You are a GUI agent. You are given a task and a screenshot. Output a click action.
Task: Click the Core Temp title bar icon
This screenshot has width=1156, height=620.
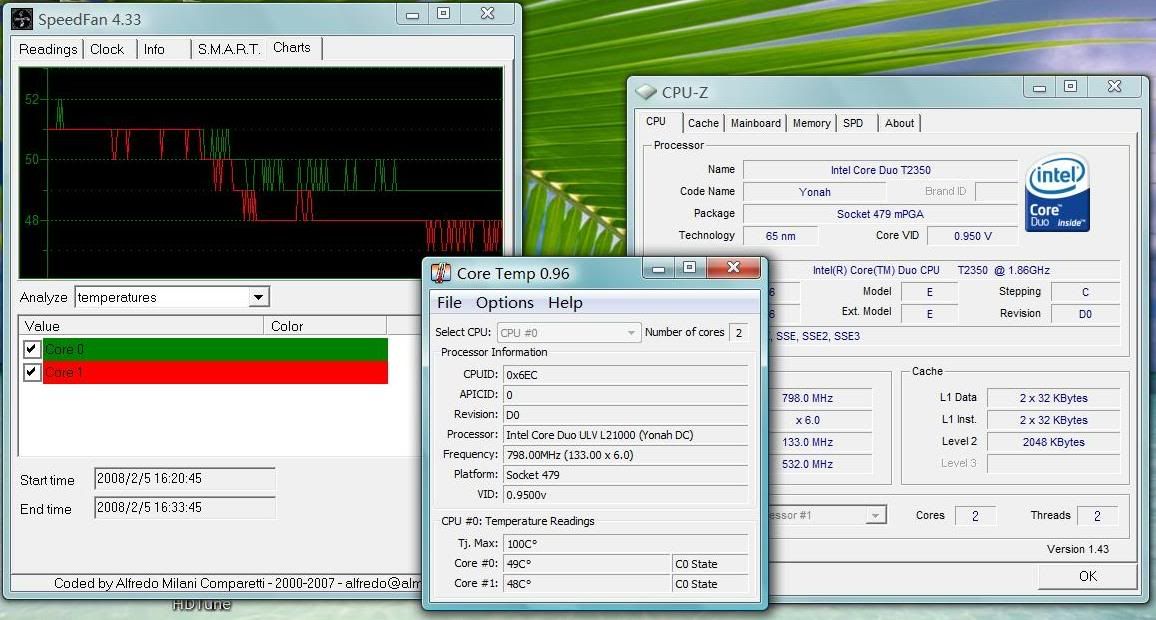[x=441, y=274]
